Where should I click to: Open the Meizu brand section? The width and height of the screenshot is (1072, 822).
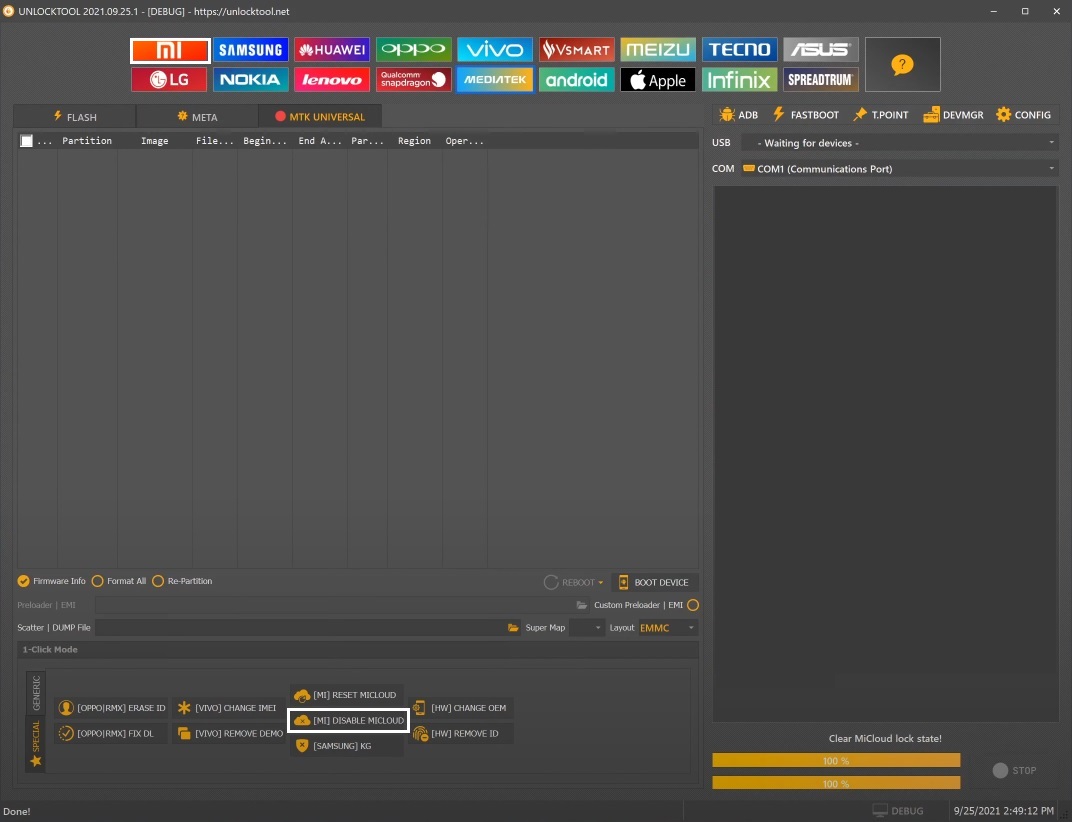pos(658,50)
